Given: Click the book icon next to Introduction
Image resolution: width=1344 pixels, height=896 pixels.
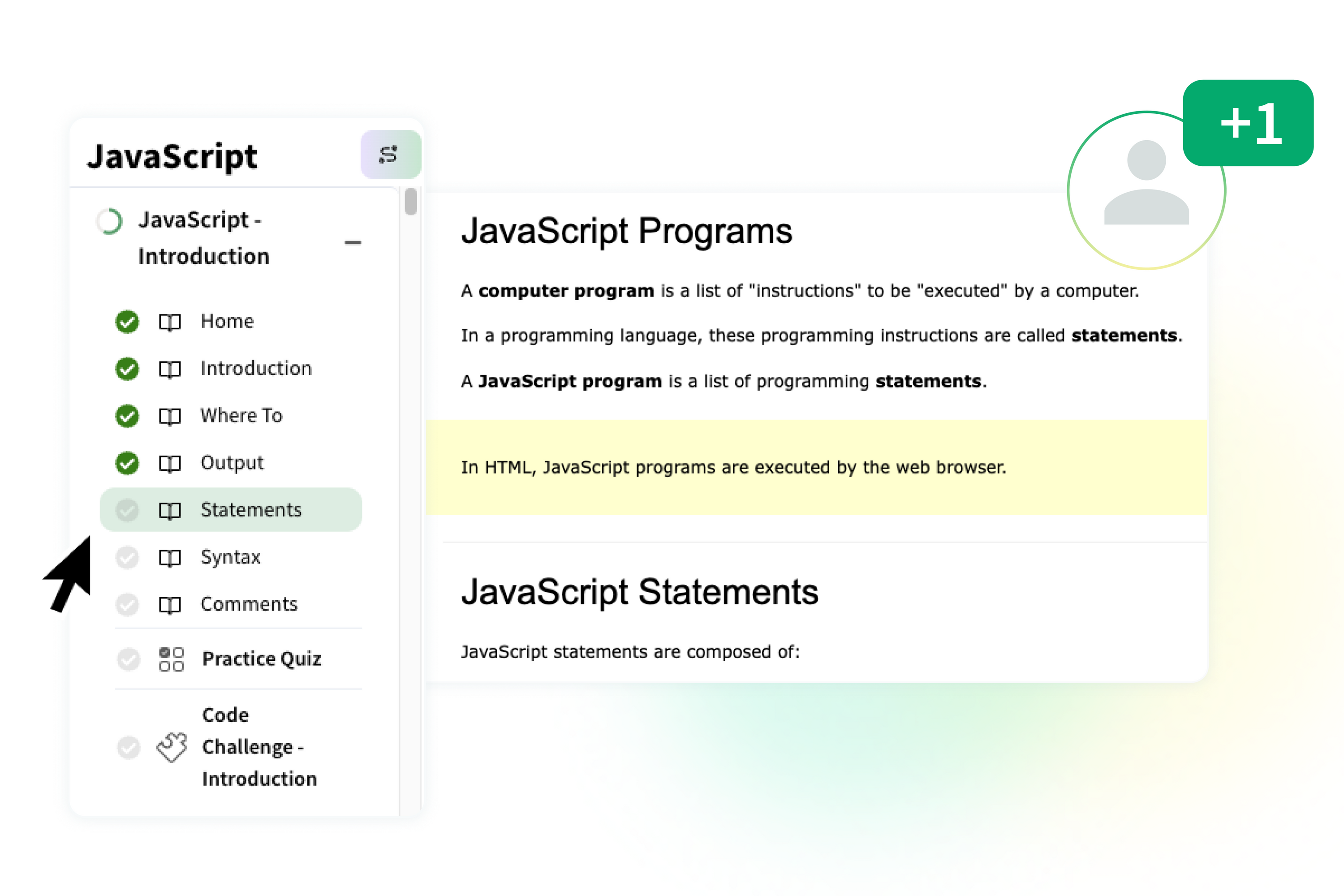Looking at the screenshot, I should tap(170, 369).
